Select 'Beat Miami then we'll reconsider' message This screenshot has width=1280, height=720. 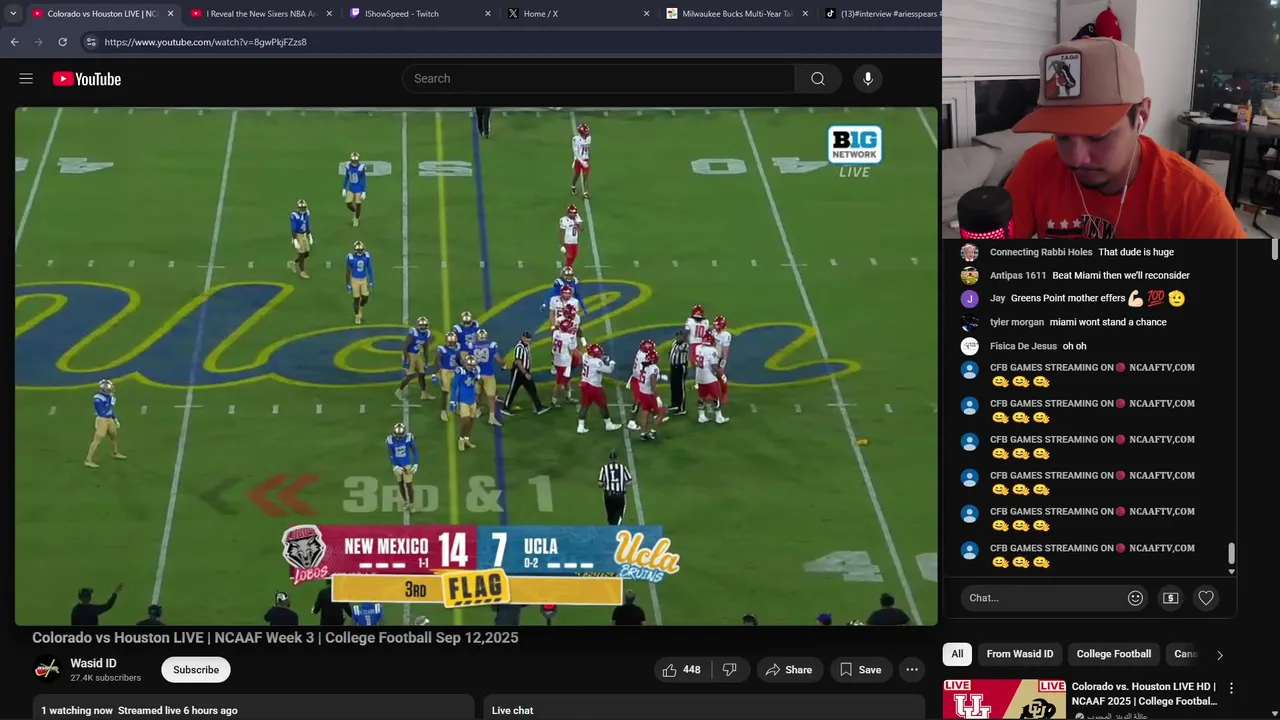(x=1121, y=275)
